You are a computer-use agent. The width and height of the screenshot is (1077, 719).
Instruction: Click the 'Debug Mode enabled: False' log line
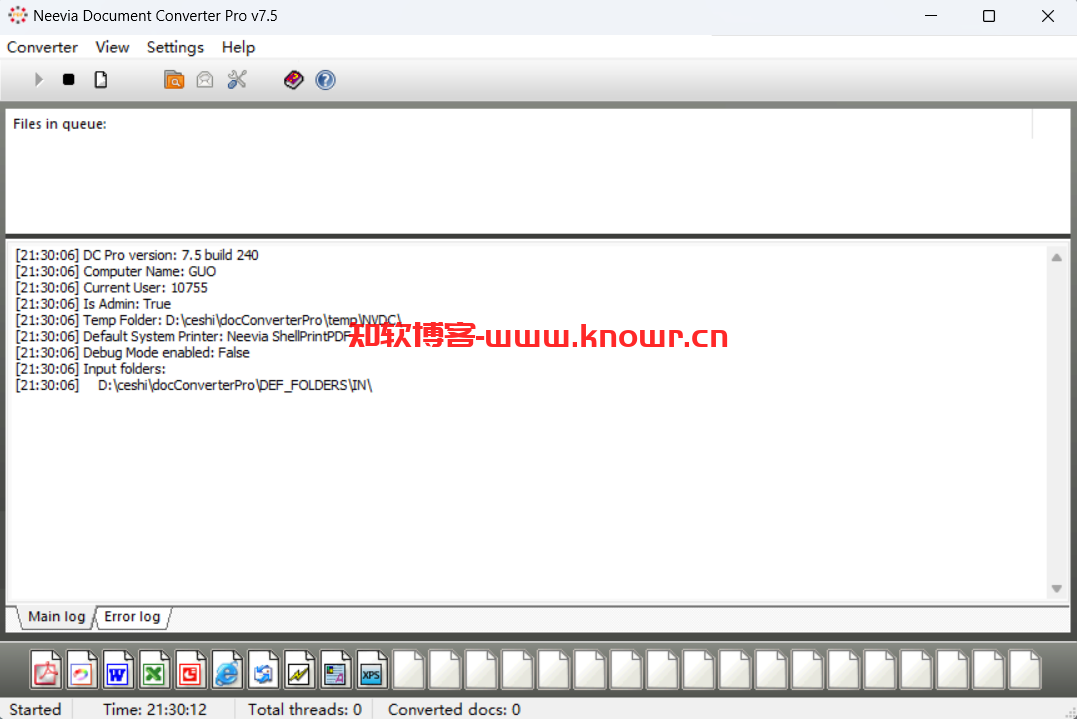133,352
